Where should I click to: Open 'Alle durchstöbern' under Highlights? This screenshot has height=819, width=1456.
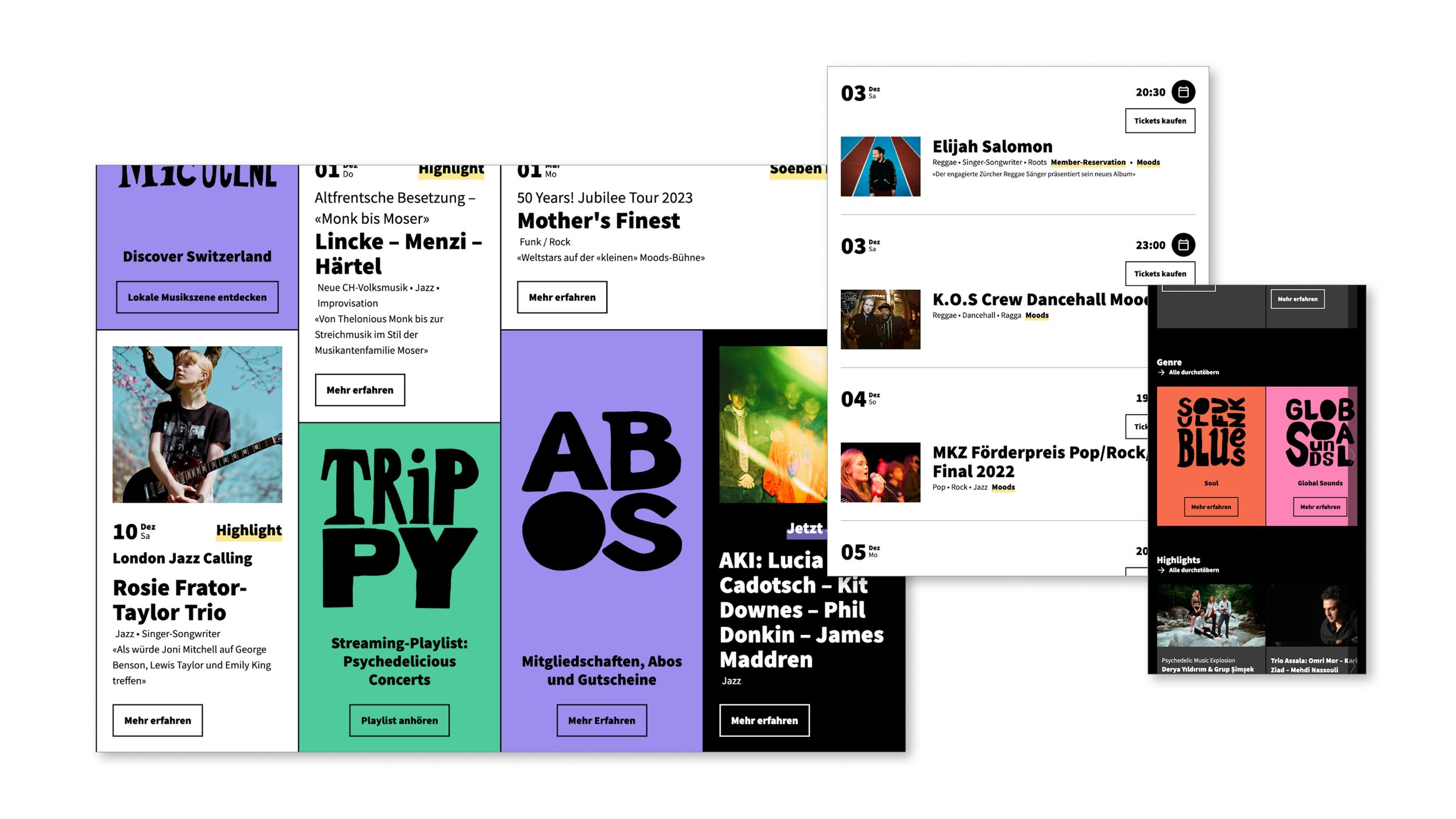coord(1193,570)
